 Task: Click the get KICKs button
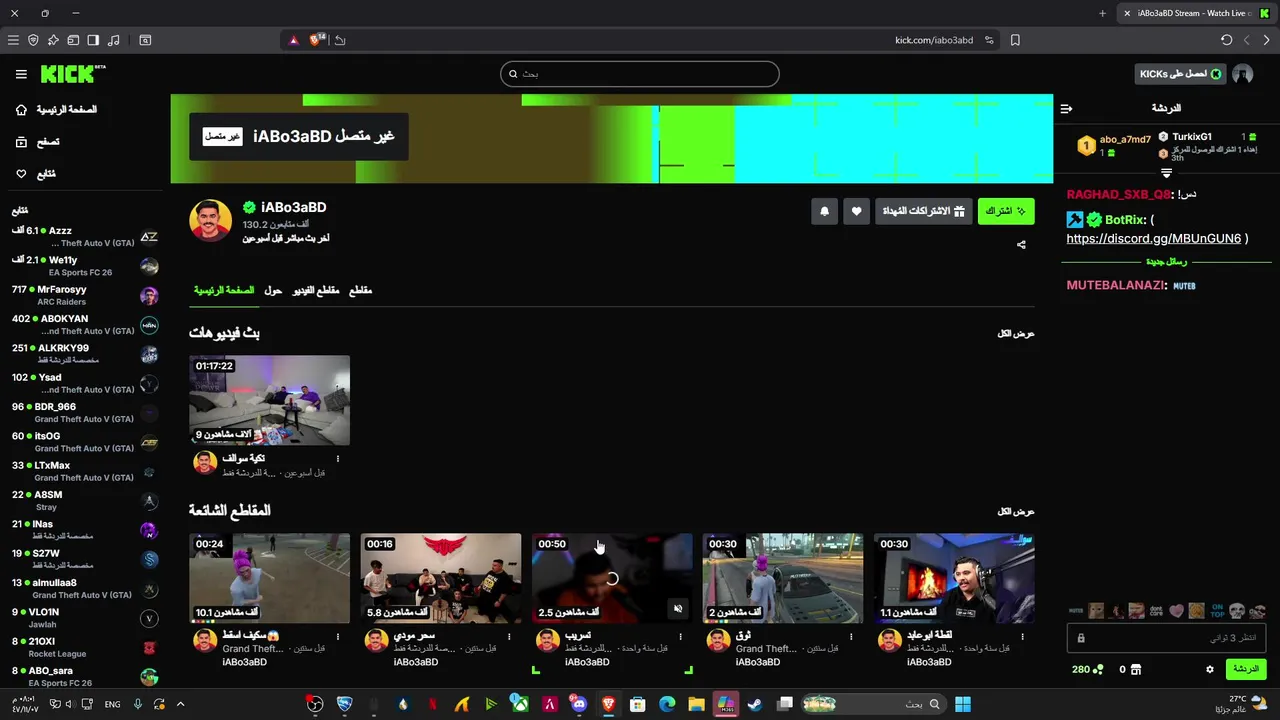(1181, 74)
